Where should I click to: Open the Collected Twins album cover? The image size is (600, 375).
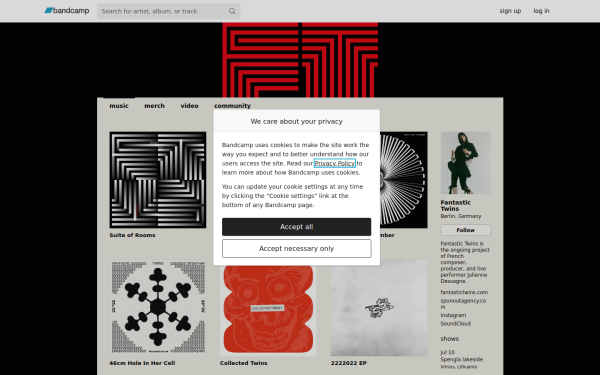268,310
